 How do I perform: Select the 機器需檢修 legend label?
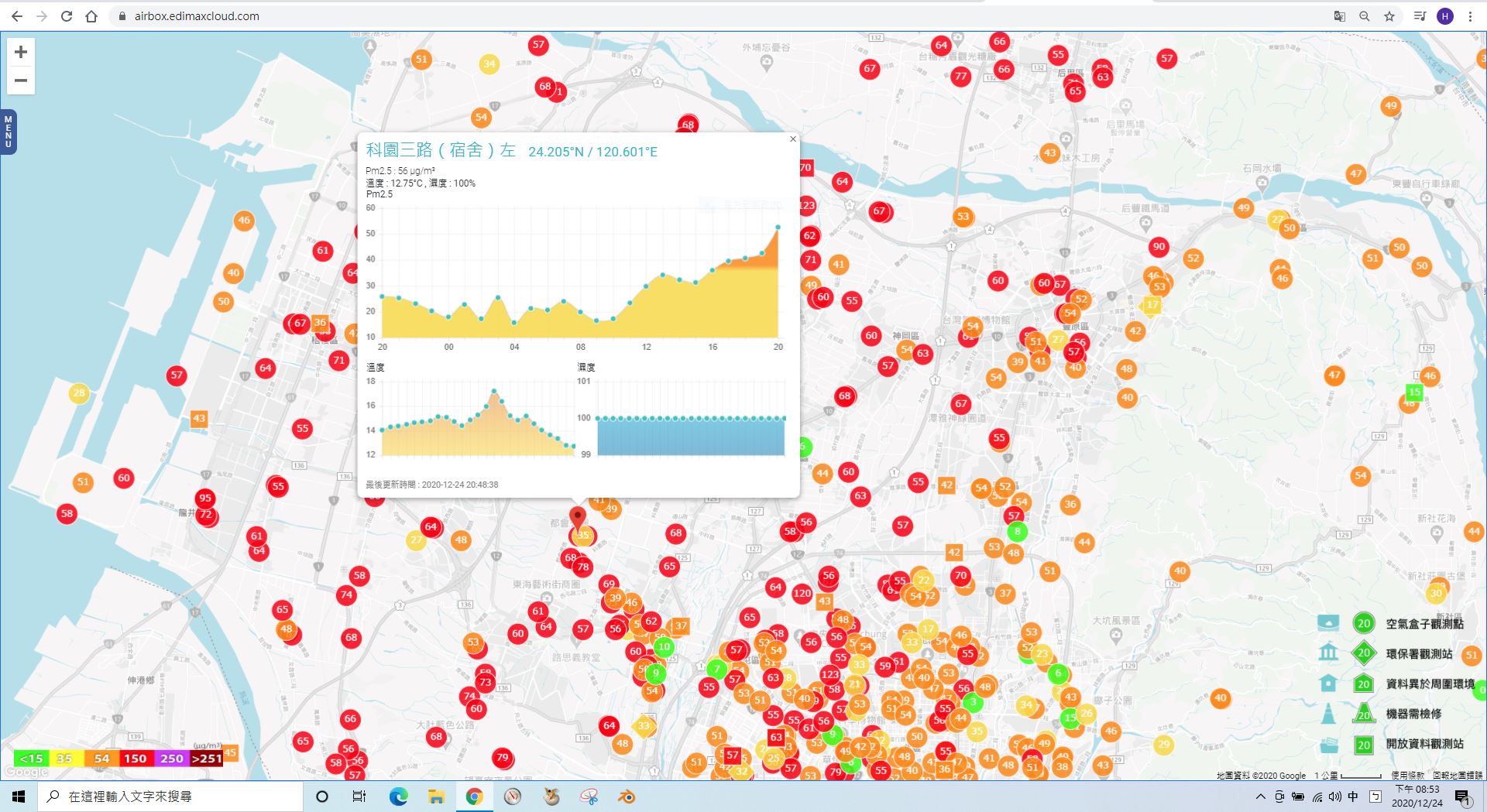1414,714
